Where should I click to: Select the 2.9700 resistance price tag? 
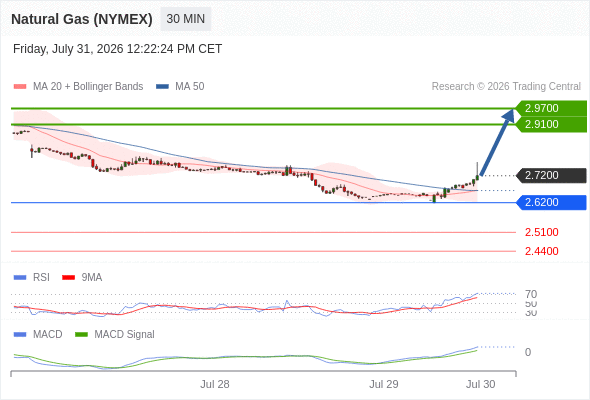coord(552,108)
